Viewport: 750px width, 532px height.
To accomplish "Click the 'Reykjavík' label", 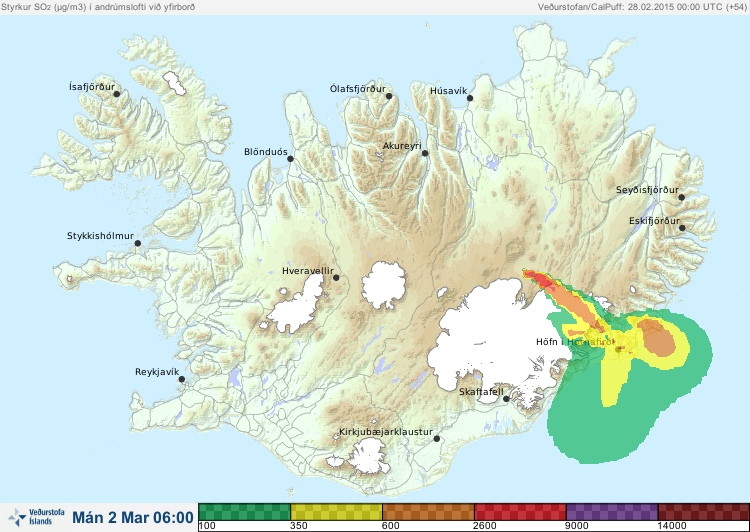I will [157, 372].
